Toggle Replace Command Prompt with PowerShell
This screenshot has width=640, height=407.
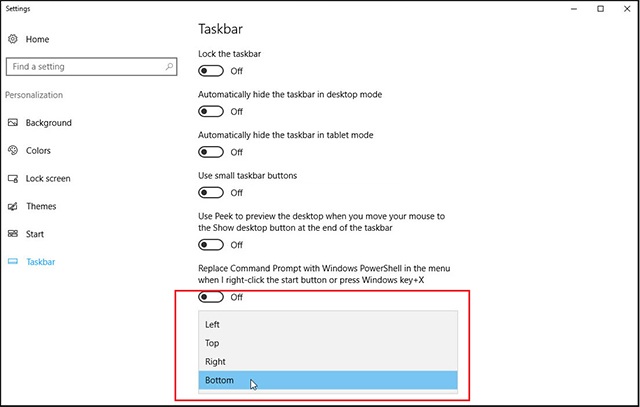pos(211,297)
